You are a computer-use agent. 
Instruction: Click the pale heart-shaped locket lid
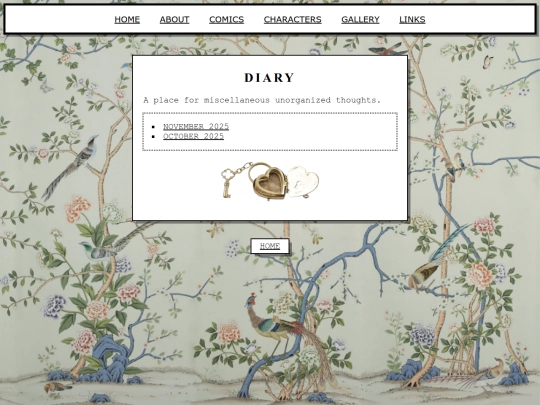303,181
